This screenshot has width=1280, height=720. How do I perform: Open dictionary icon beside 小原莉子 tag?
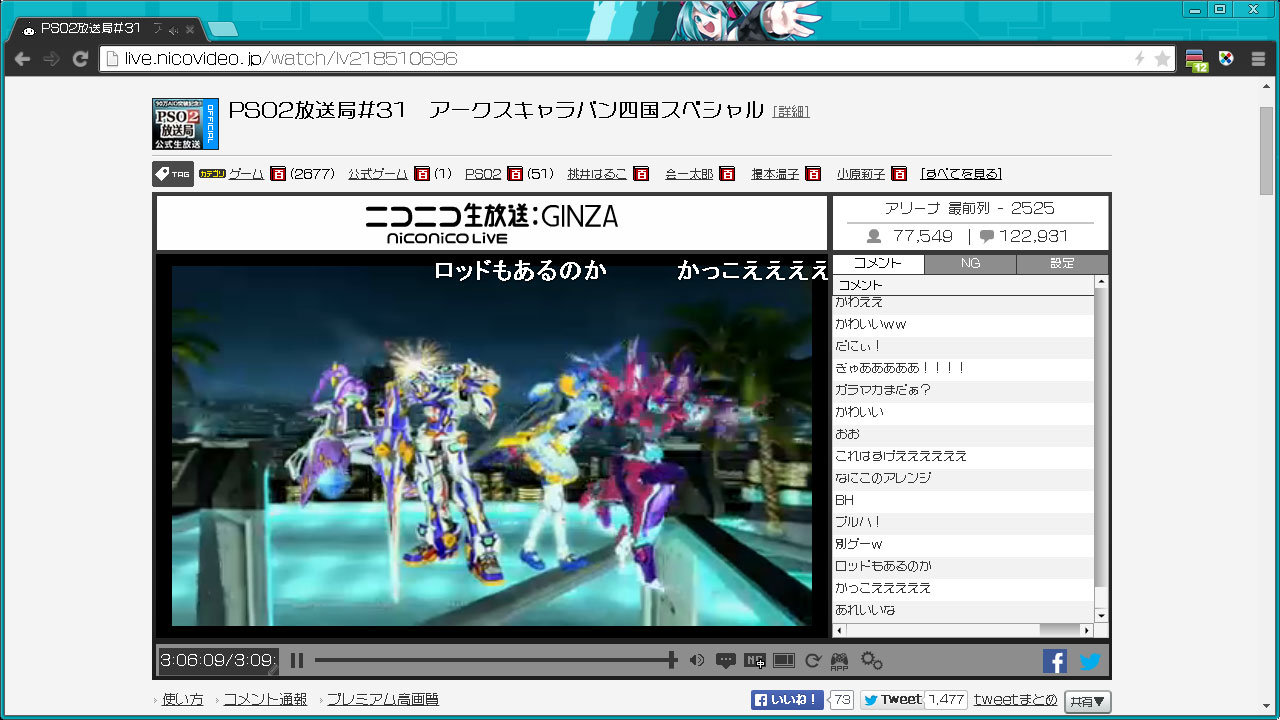[x=899, y=174]
